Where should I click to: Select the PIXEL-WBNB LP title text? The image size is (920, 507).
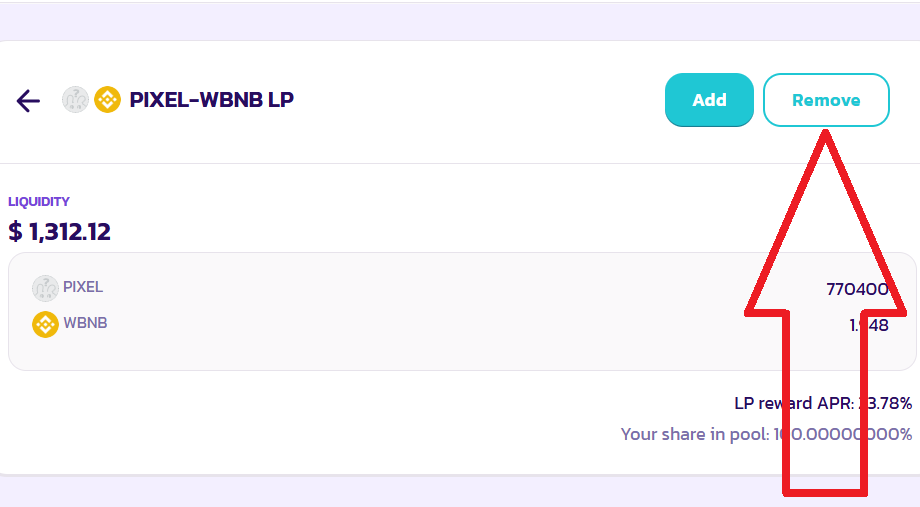(x=211, y=100)
